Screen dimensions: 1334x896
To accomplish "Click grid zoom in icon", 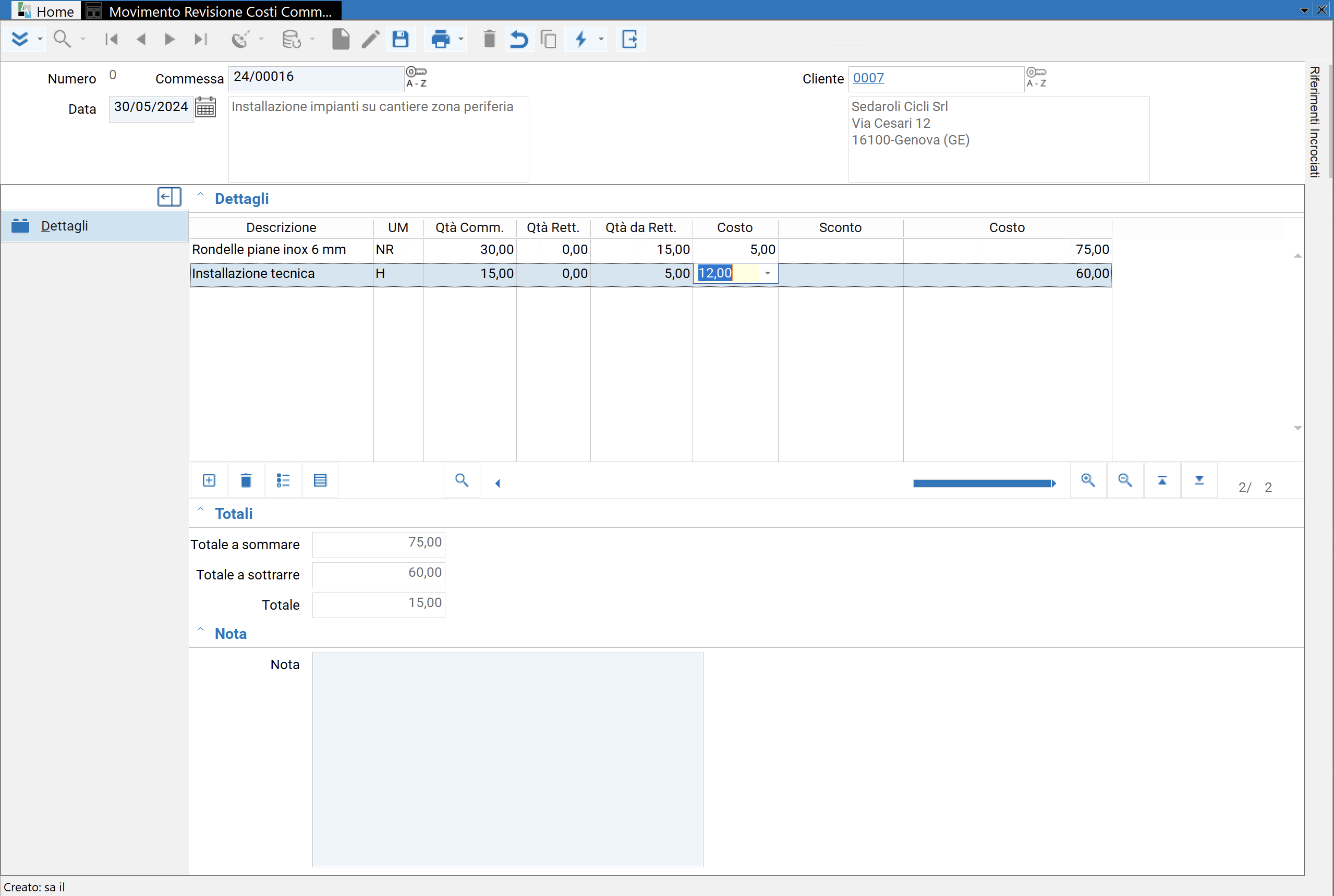I will [1088, 480].
